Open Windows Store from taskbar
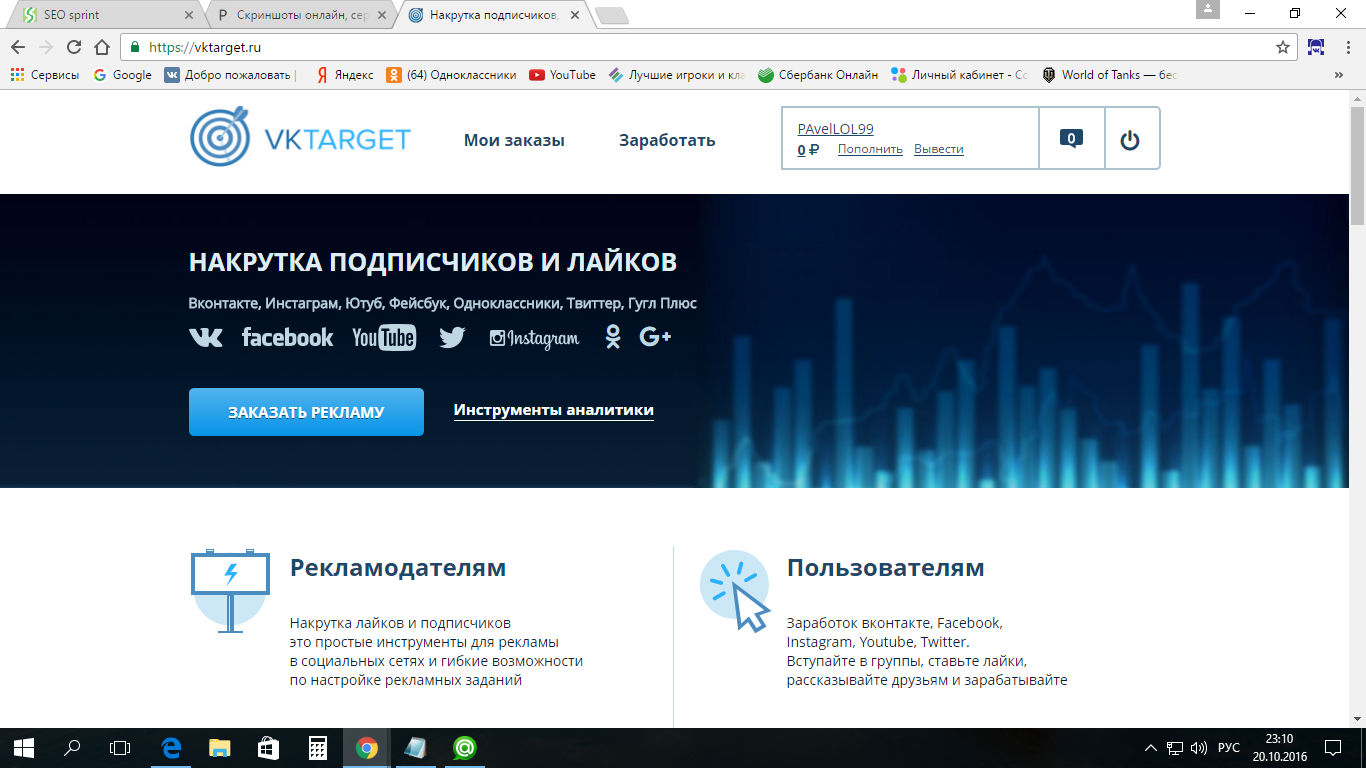 [x=268, y=747]
